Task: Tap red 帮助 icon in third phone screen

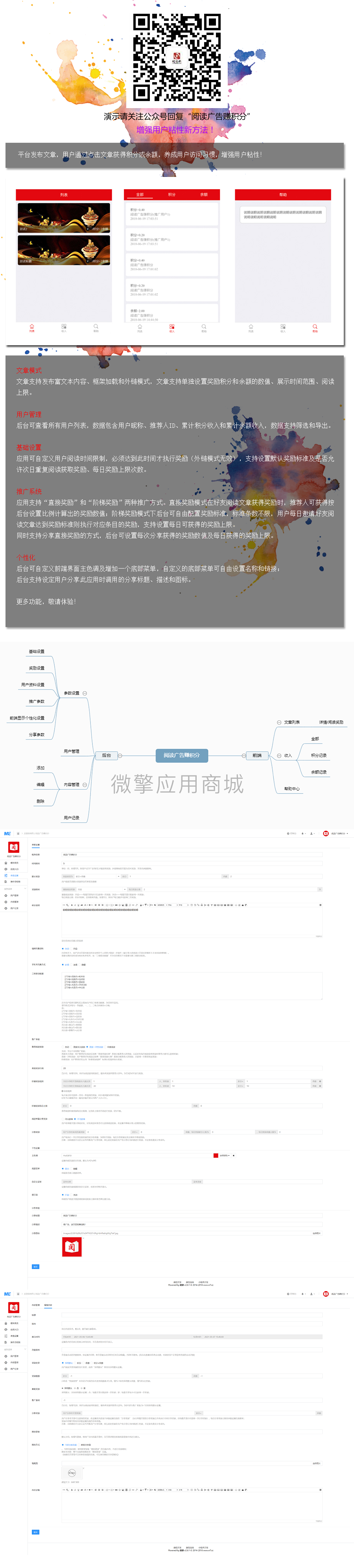Action: tap(315, 328)
